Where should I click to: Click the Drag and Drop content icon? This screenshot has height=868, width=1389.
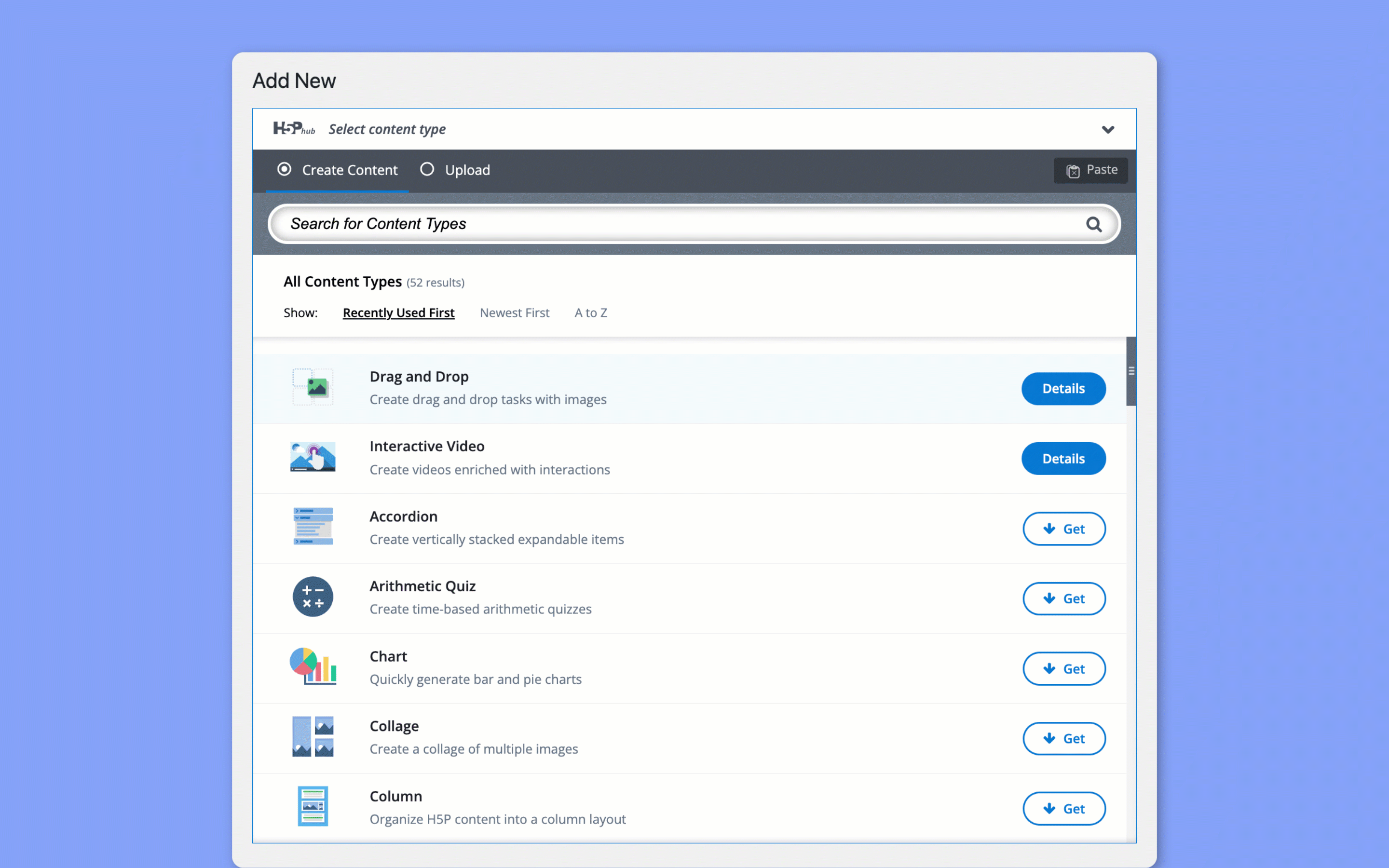(x=313, y=387)
